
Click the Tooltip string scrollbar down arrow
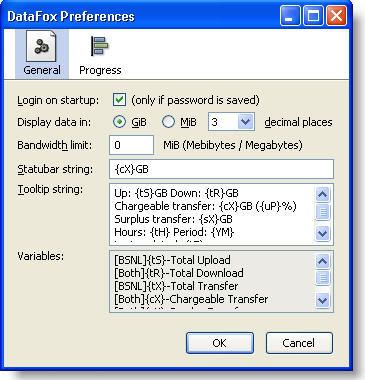322,232
